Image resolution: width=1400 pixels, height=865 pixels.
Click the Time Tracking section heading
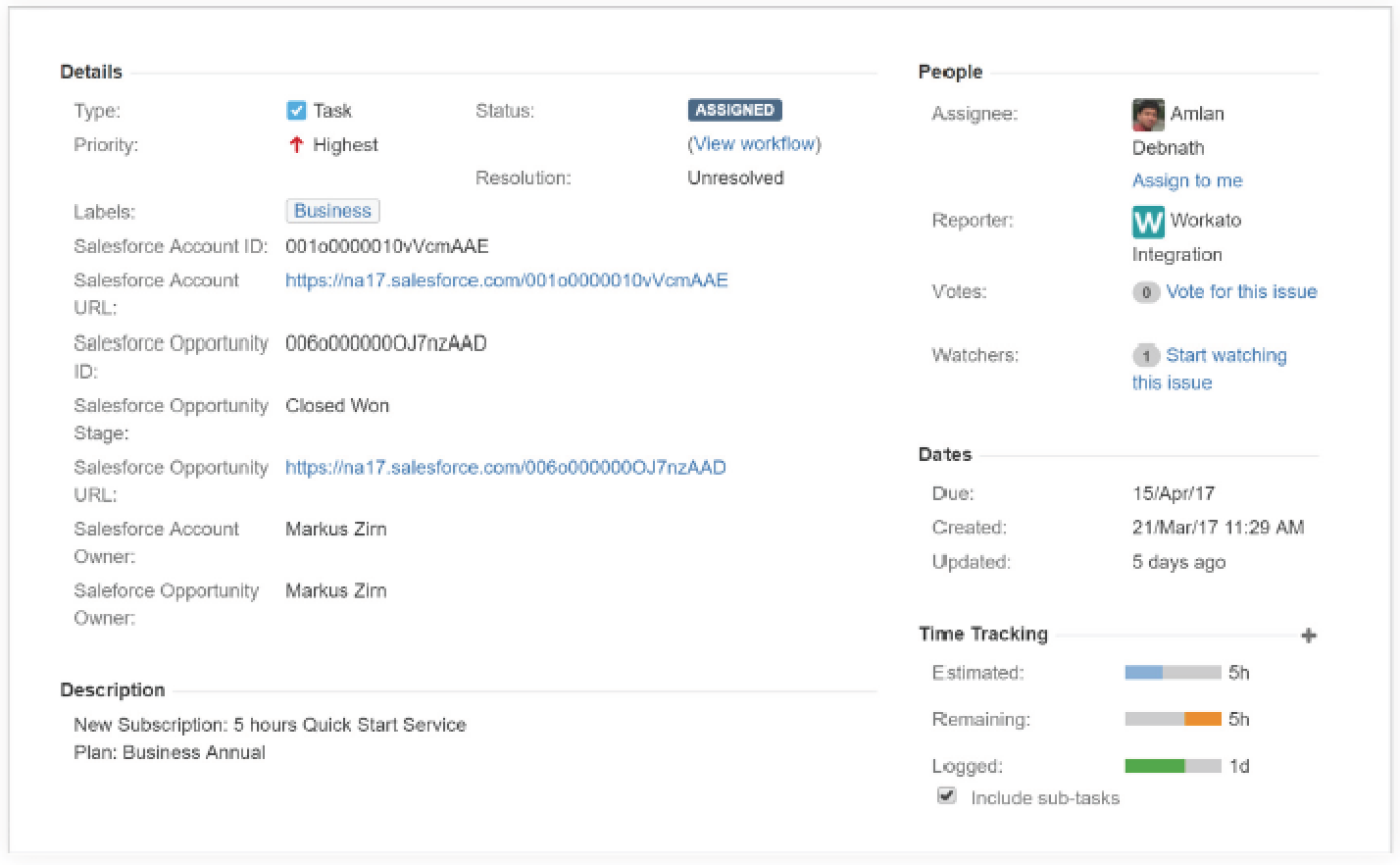(983, 635)
